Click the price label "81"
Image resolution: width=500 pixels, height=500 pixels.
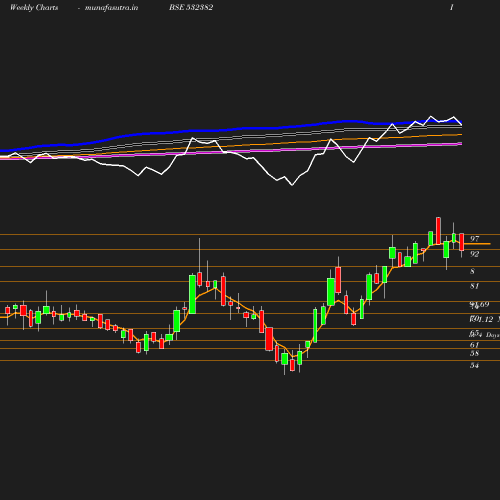click(x=474, y=286)
